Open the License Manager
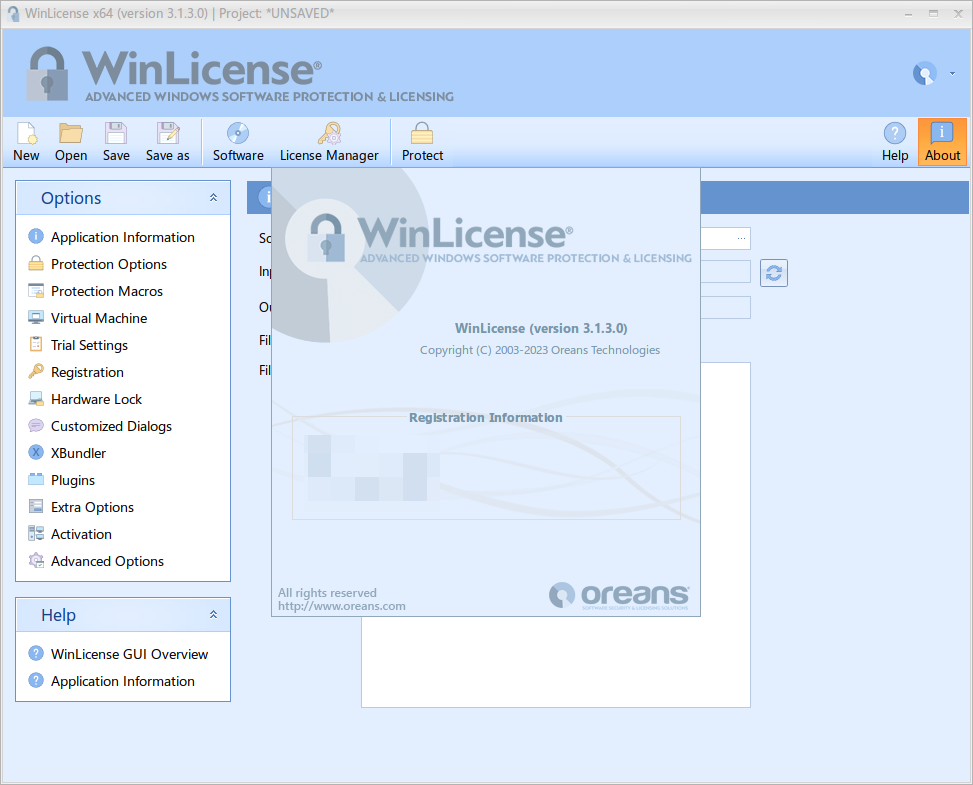Screen dimensions: 973x785 [x=329, y=142]
